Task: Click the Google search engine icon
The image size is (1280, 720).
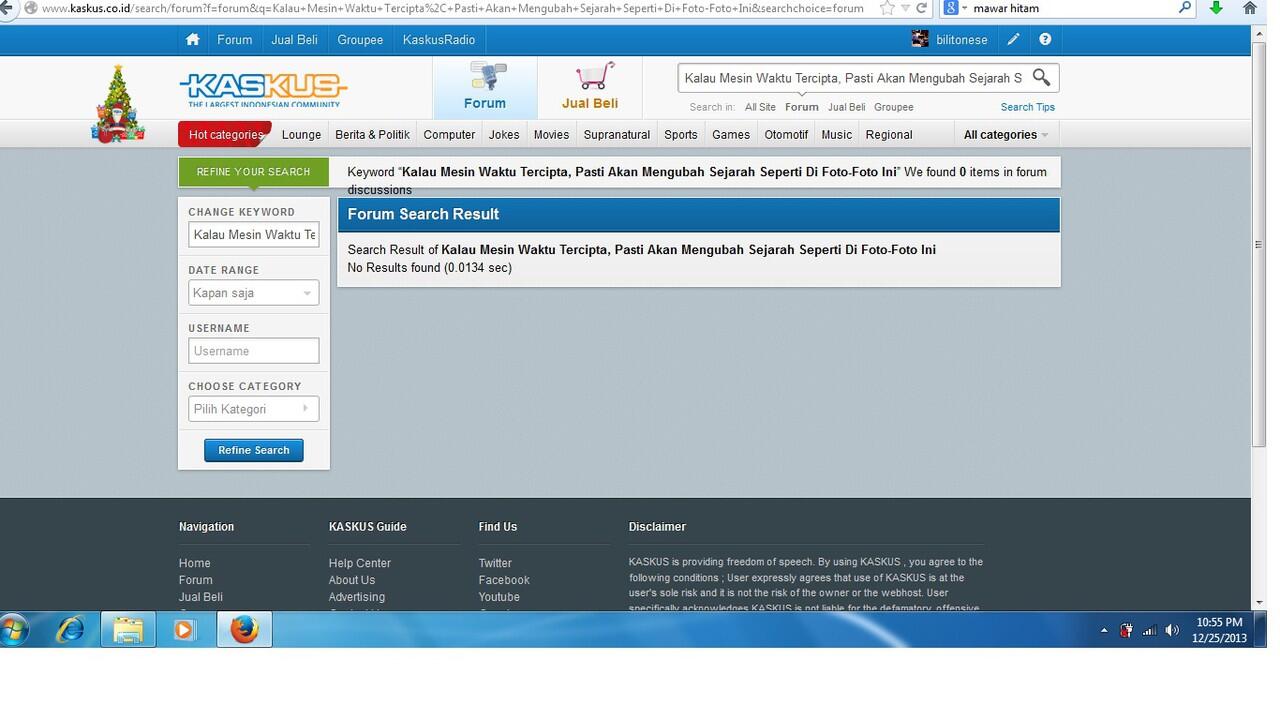Action: pyautogui.click(x=950, y=8)
